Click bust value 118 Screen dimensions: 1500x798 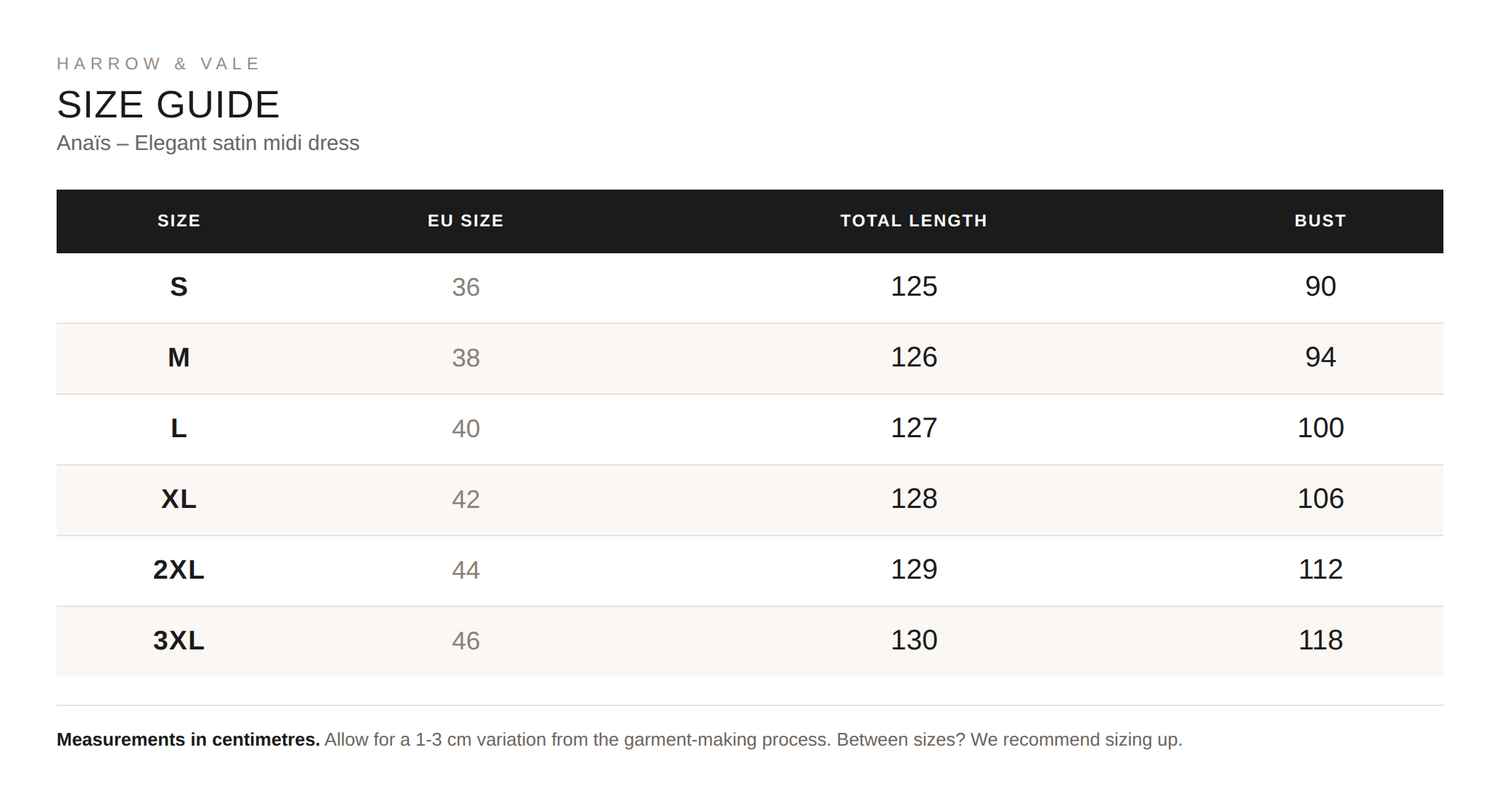[x=1320, y=640]
